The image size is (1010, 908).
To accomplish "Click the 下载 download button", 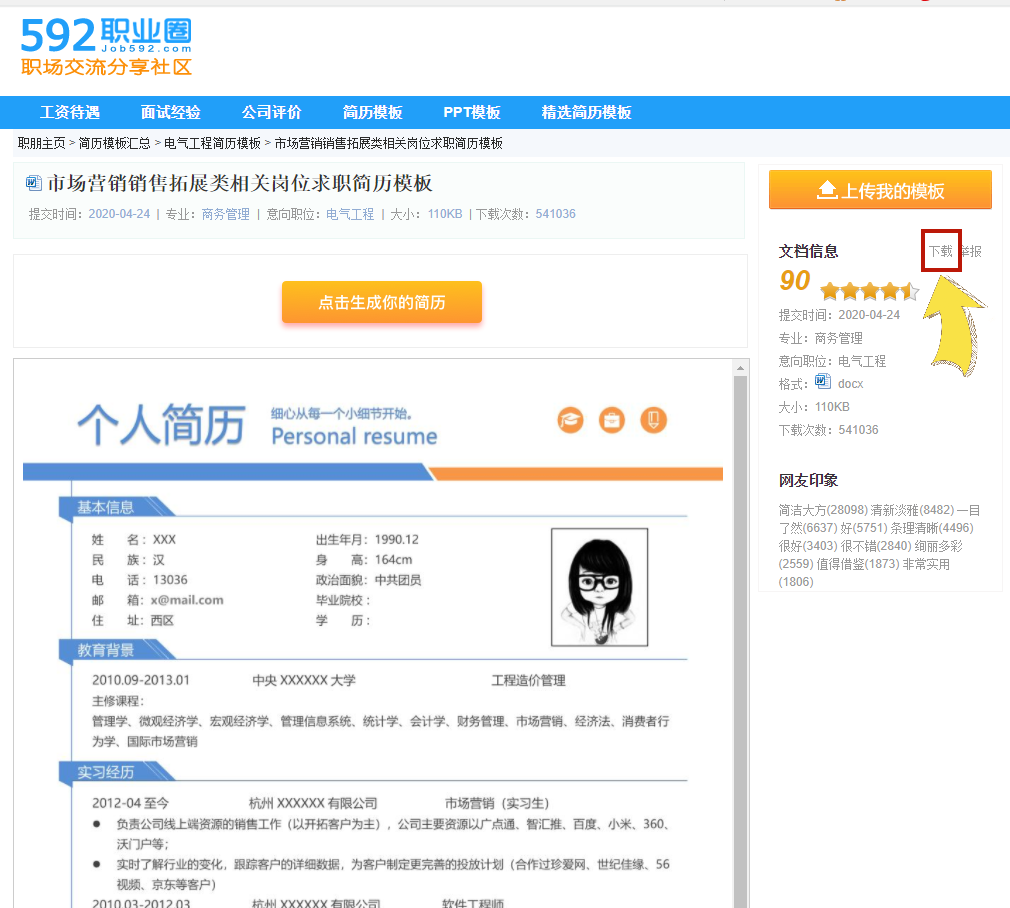I will click(x=941, y=251).
